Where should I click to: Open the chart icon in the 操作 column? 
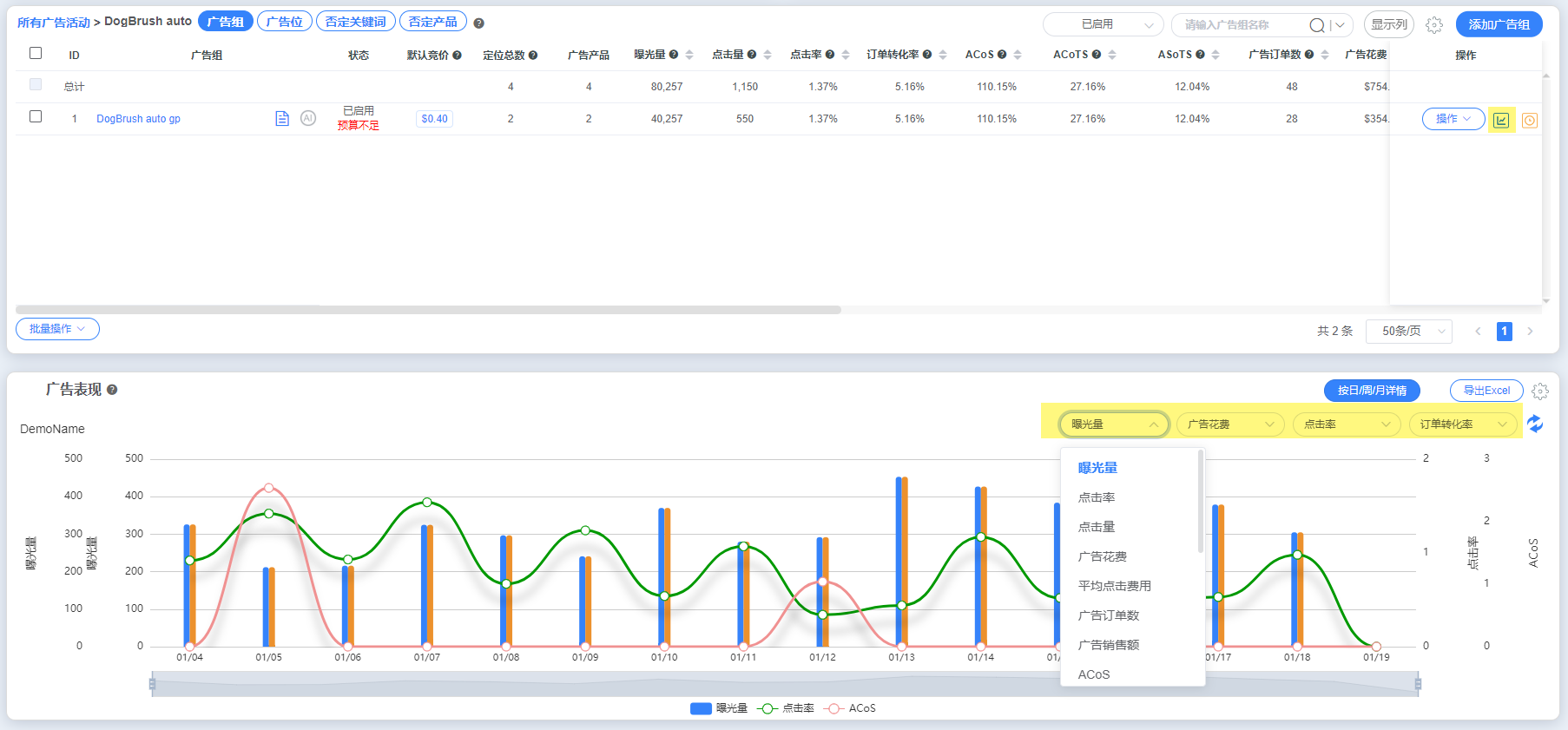tap(1501, 120)
